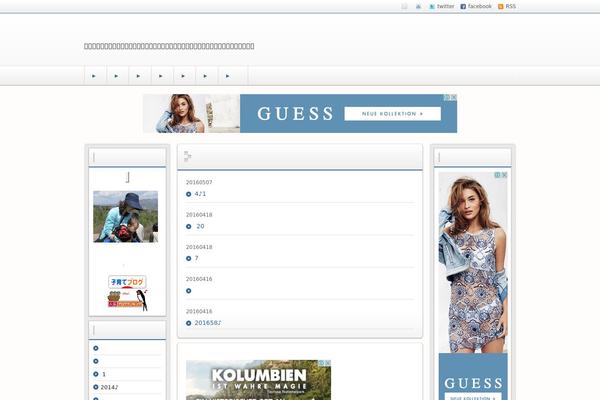600x400 pixels.
Task: Click the GUESS logo in the top banner
Action: (x=295, y=114)
